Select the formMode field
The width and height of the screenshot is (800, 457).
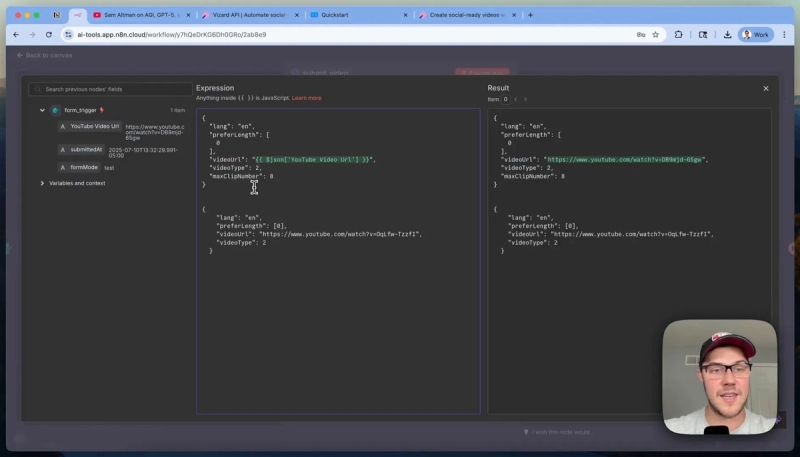79,167
